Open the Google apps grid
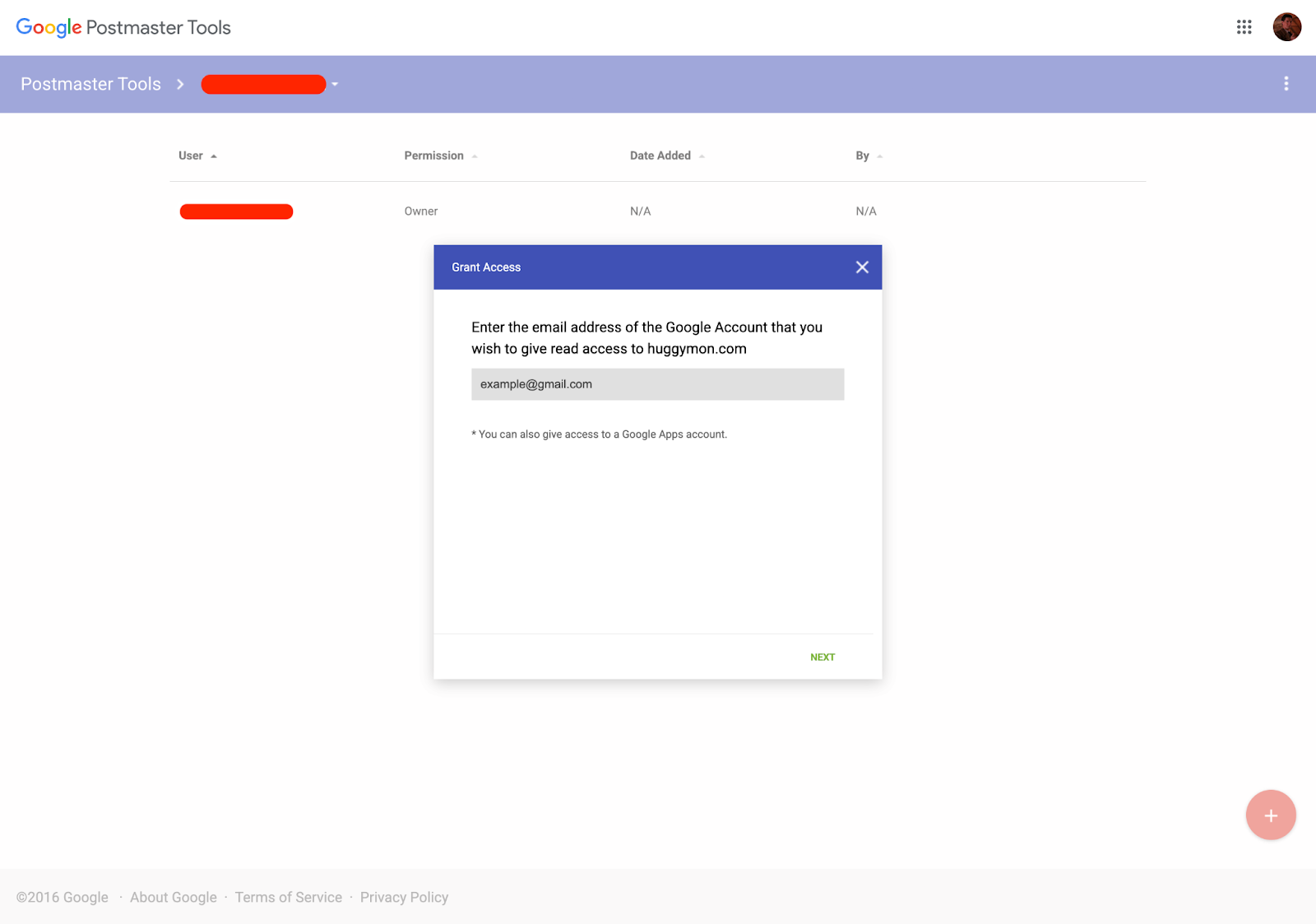This screenshot has width=1316, height=924. point(1244,27)
